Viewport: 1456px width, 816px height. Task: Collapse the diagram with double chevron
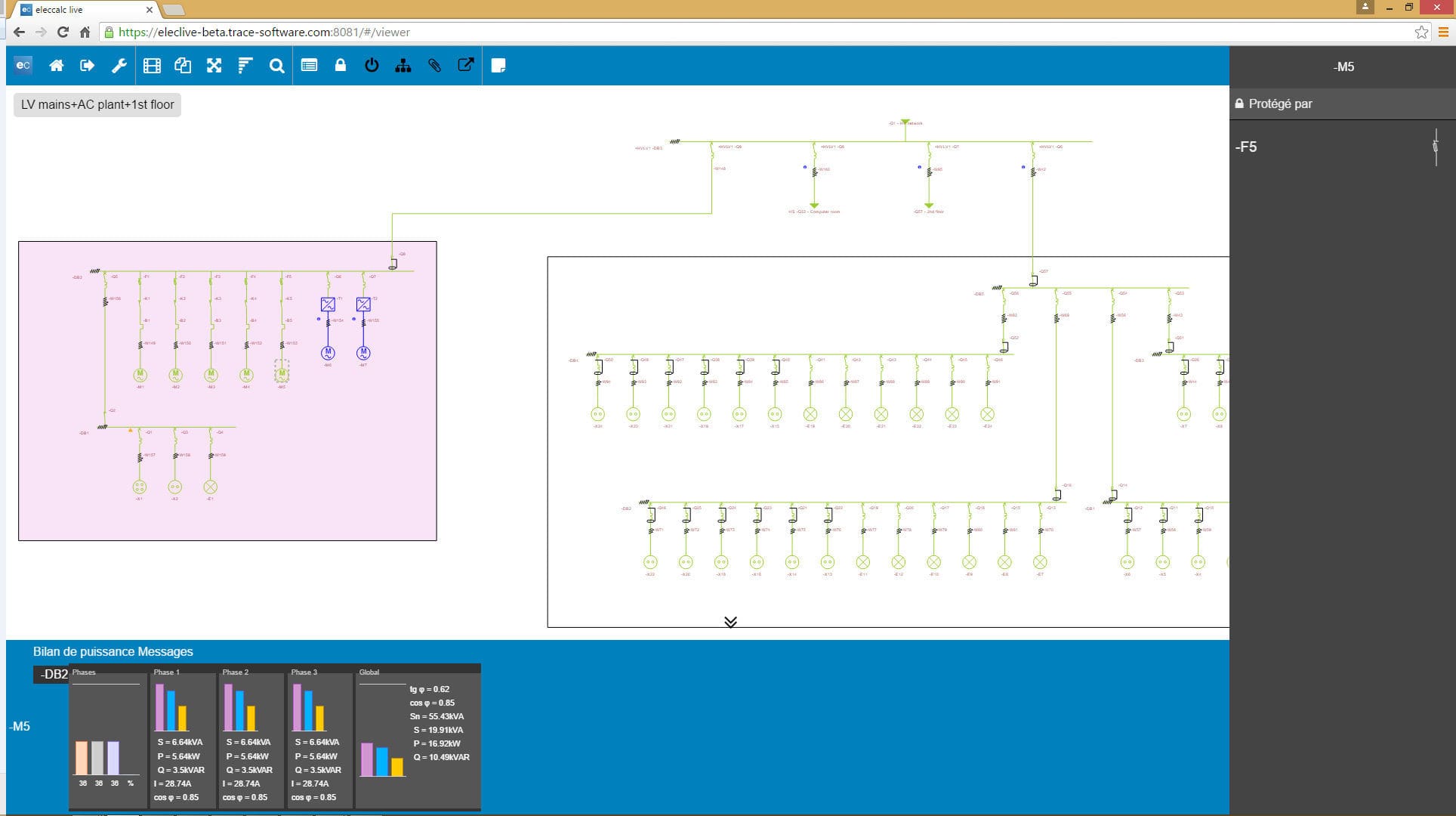730,622
